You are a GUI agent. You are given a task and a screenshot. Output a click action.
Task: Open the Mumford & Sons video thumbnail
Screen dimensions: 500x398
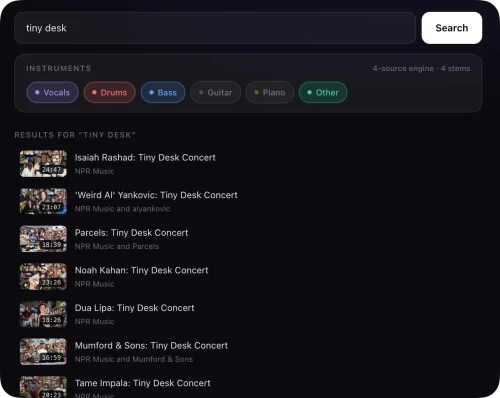click(43, 352)
